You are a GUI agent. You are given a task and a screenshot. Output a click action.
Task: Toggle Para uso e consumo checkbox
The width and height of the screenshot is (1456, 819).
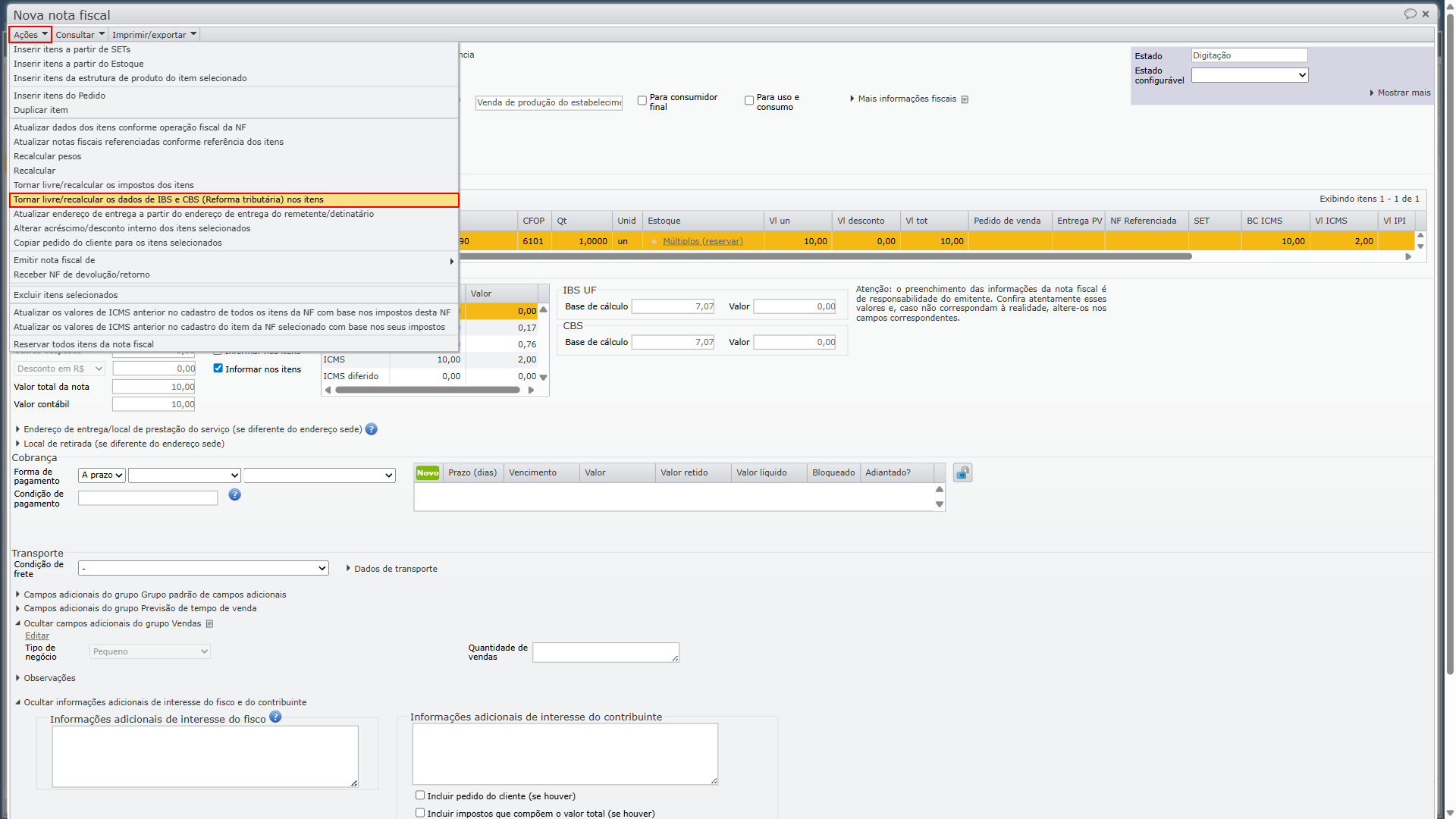[749, 100]
